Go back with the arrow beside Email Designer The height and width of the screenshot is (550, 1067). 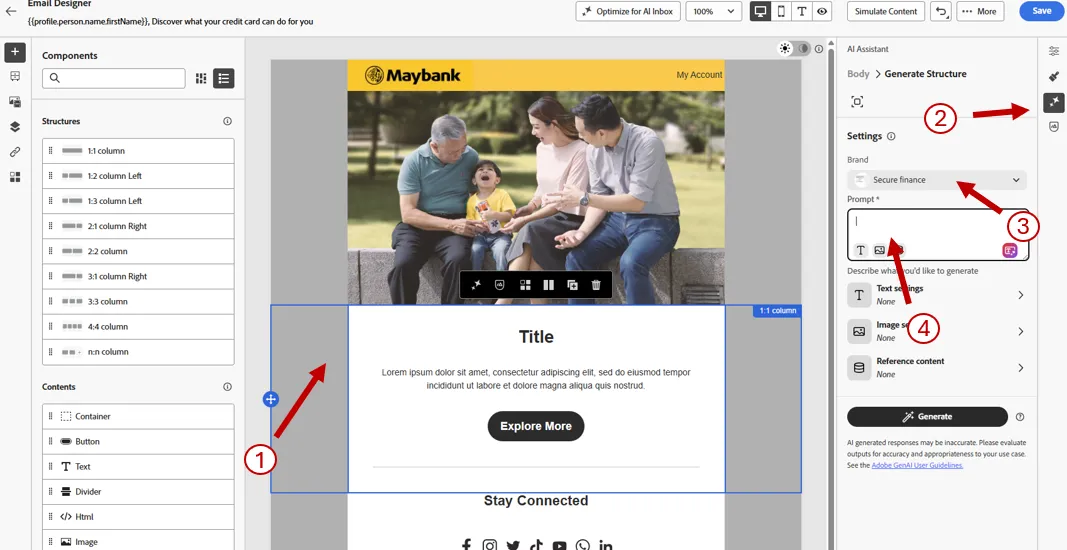[x=11, y=11]
